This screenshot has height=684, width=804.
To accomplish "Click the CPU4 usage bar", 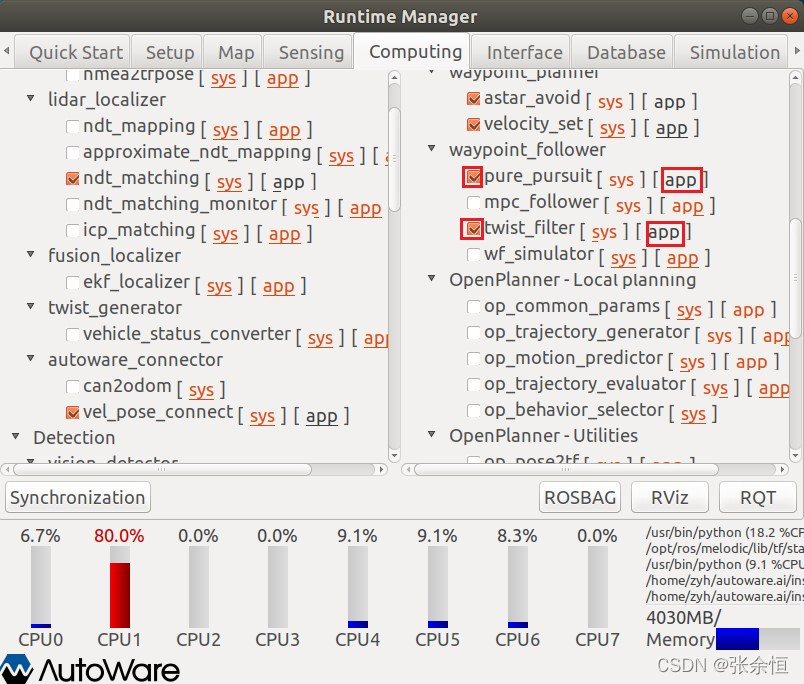I will [358, 587].
